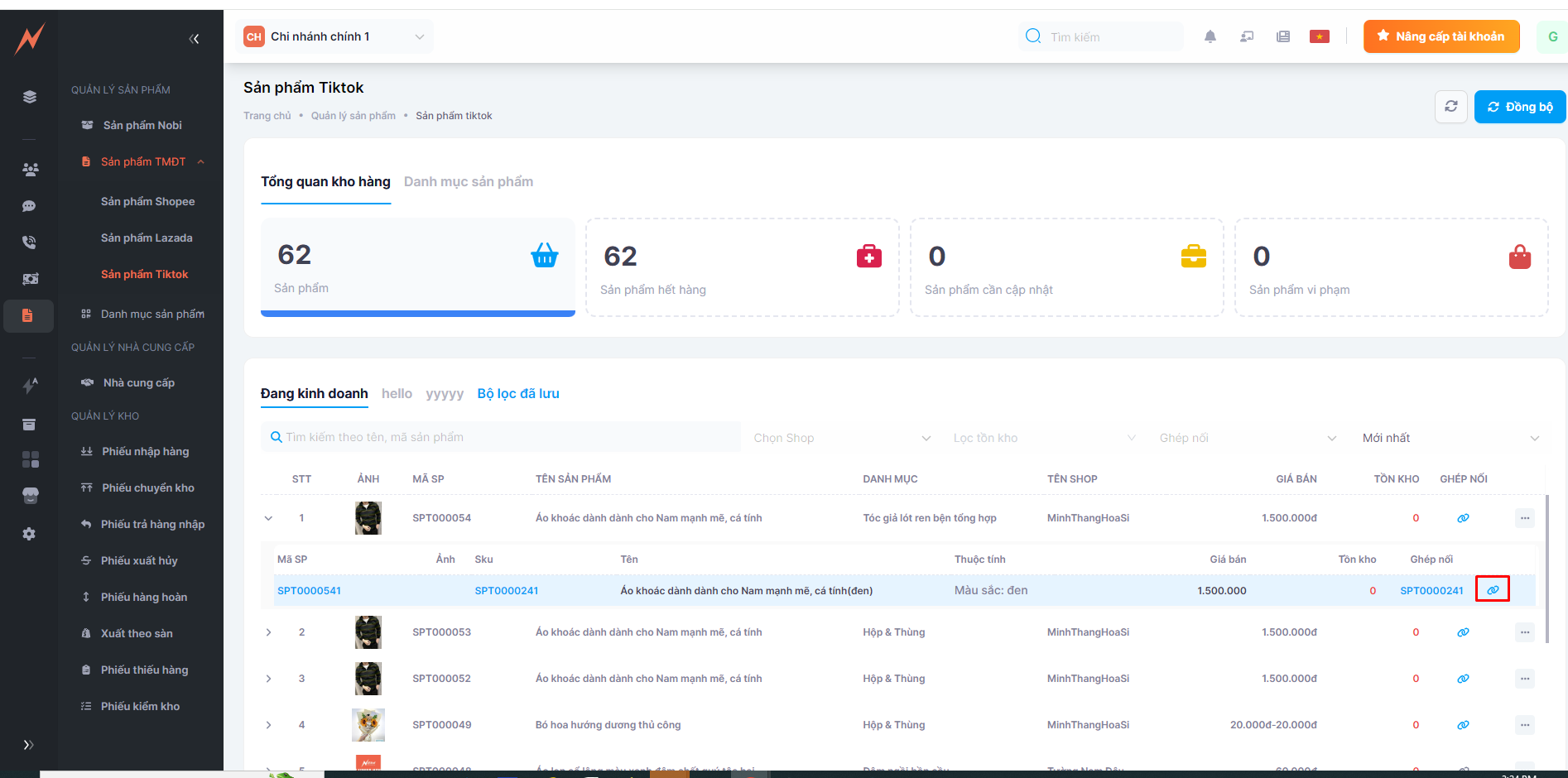Click the link icon for product SPT000053
This screenshot has width=1568, height=778.
coord(1463,632)
